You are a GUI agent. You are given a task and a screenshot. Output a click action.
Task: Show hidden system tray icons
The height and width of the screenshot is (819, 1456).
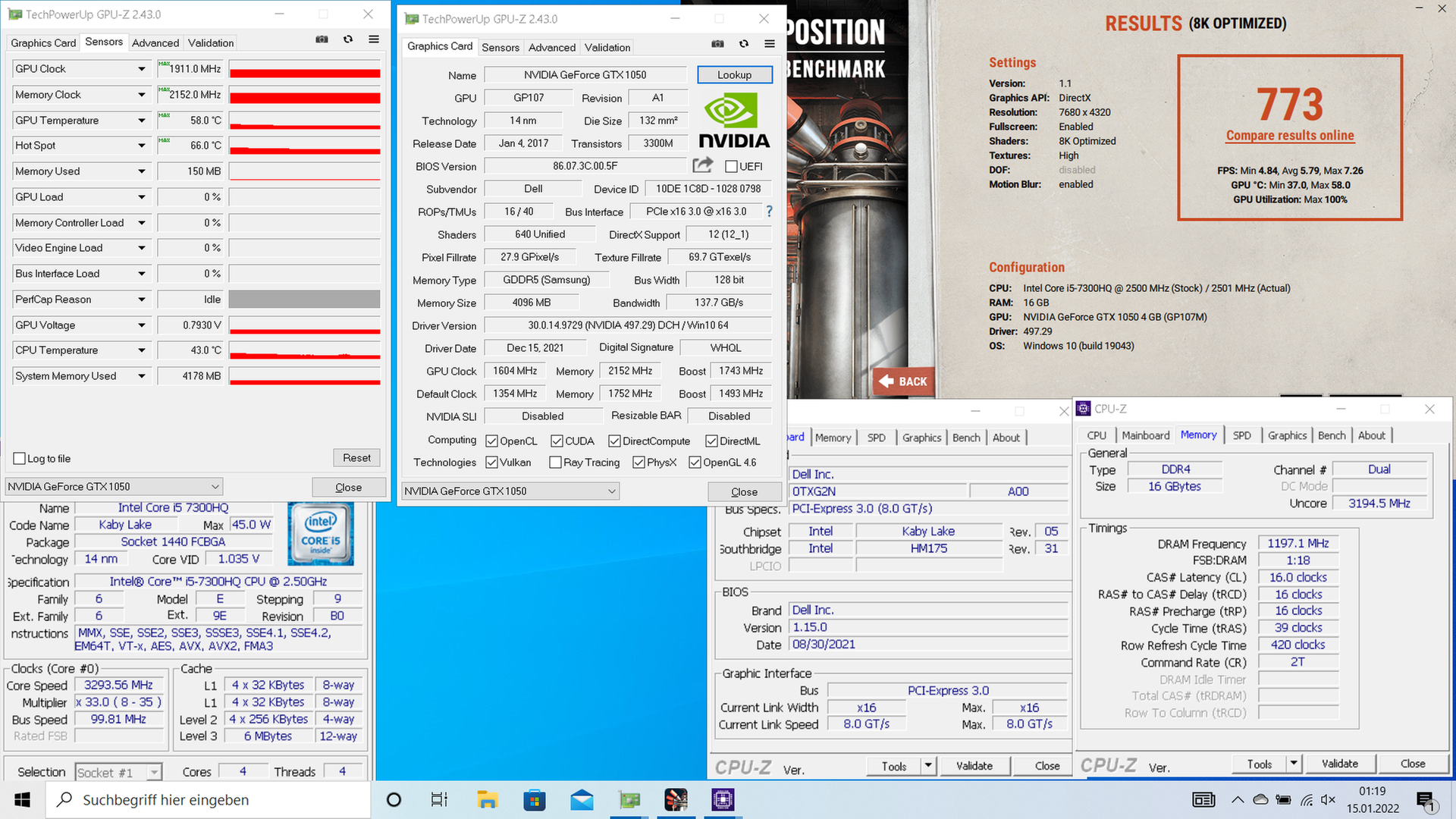pyautogui.click(x=1238, y=800)
